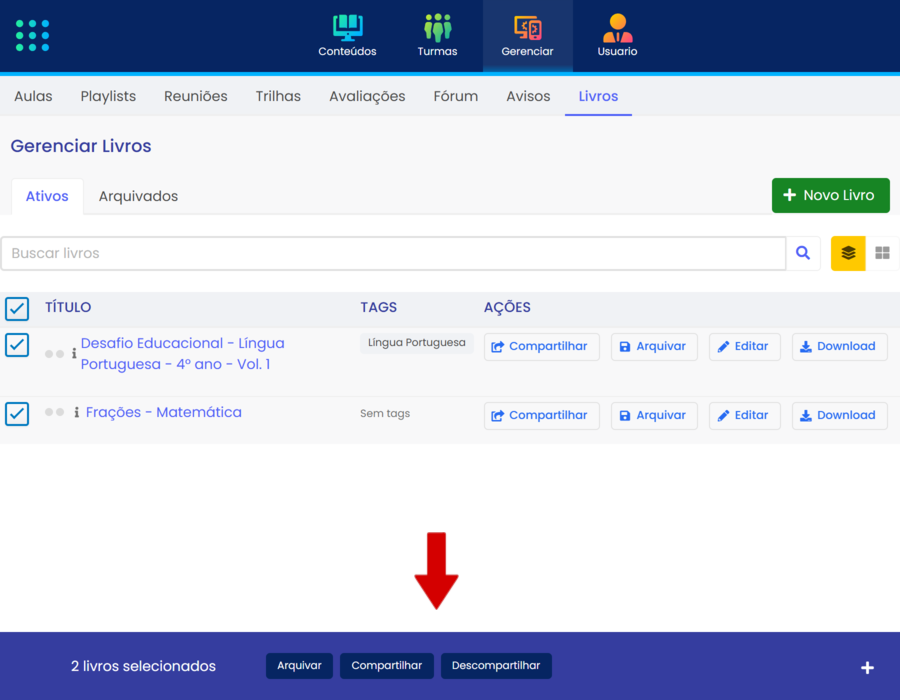The width and height of the screenshot is (900, 700).
Task: Click the dotted grid logo icon
Action: pos(33,35)
